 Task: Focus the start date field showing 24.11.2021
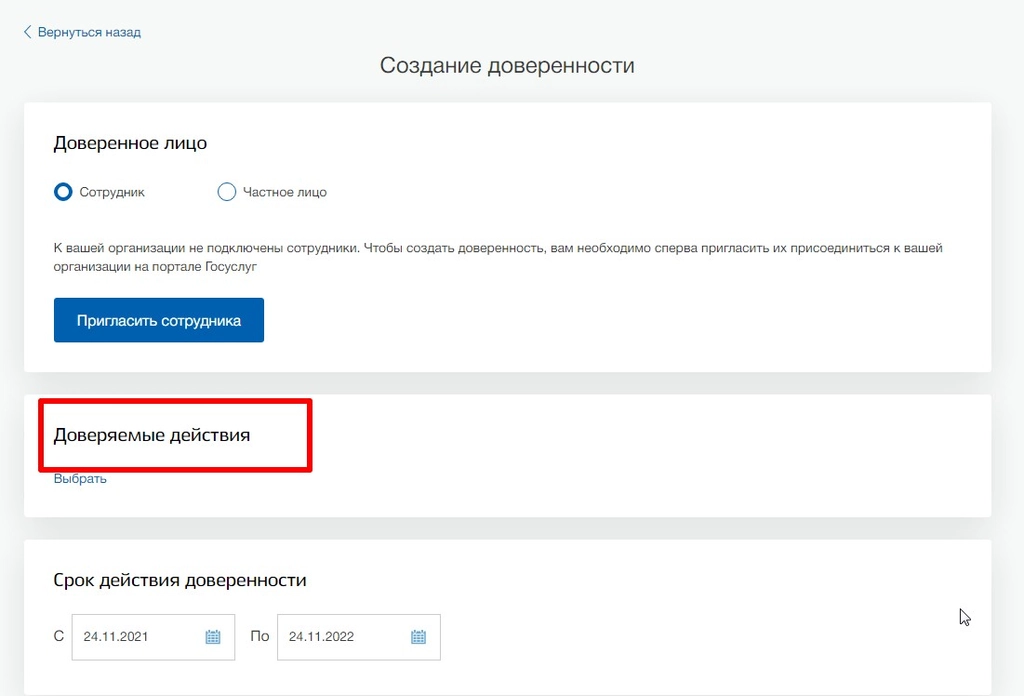coord(153,637)
